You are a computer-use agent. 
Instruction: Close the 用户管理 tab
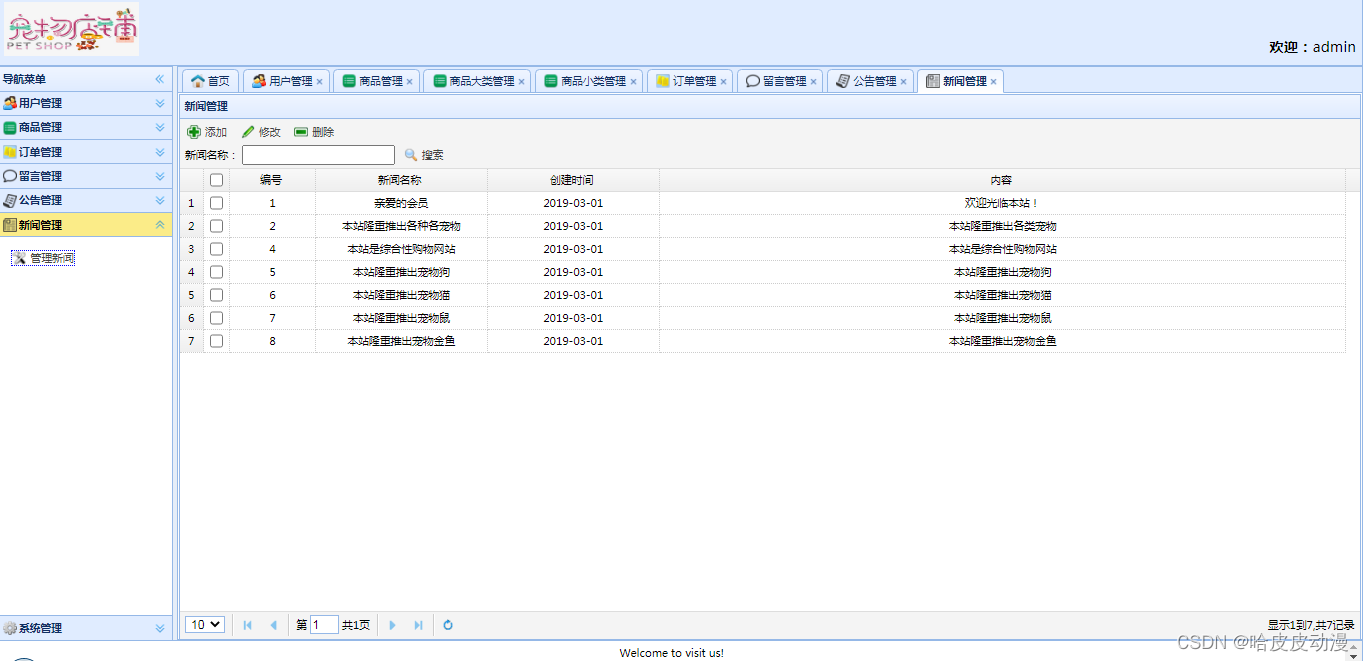320,82
